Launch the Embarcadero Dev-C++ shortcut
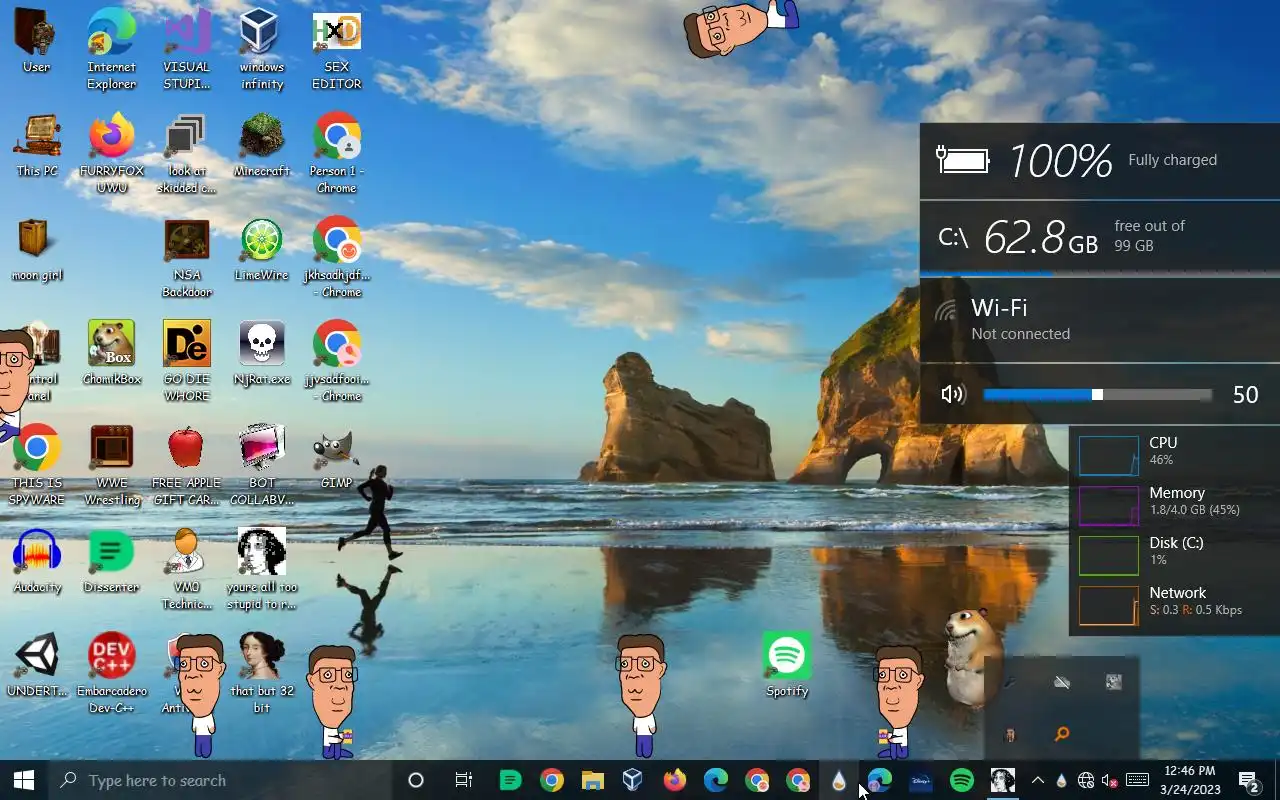Screen dimensions: 1280x800 (x=111, y=673)
